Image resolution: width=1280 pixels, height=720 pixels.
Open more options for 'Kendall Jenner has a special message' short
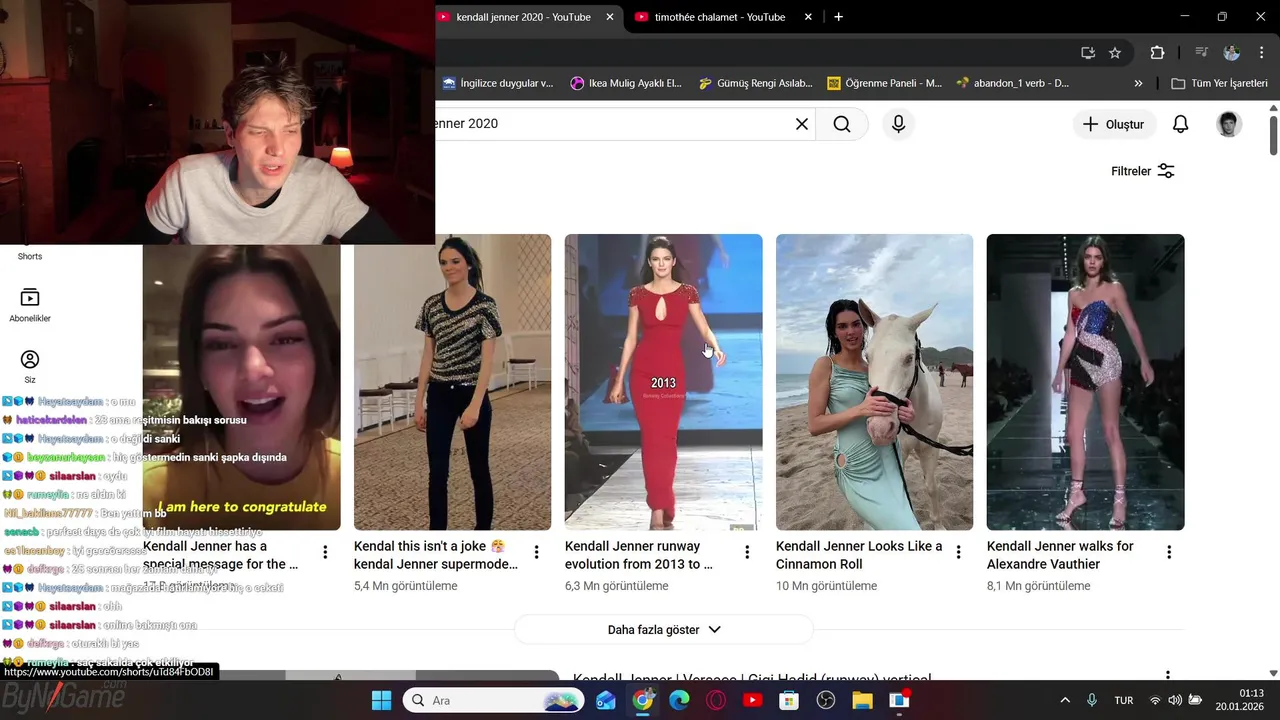click(x=325, y=552)
